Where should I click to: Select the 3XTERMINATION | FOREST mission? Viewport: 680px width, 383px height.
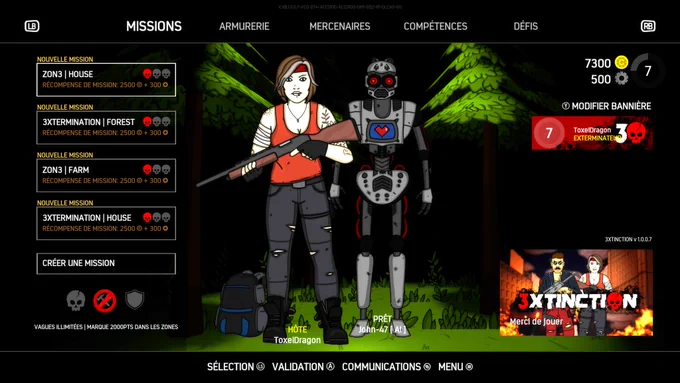point(106,128)
